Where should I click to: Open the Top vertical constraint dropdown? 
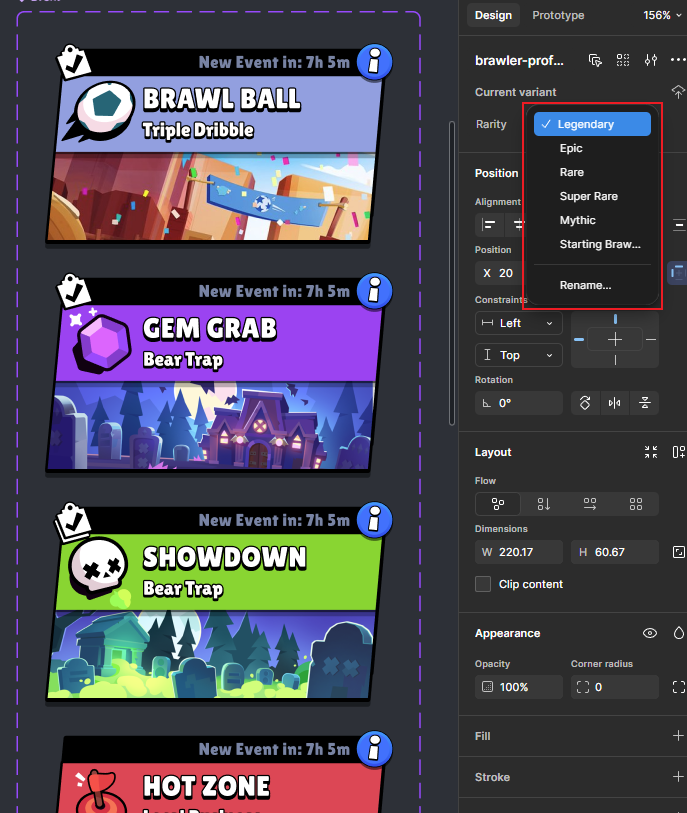pyautogui.click(x=518, y=355)
